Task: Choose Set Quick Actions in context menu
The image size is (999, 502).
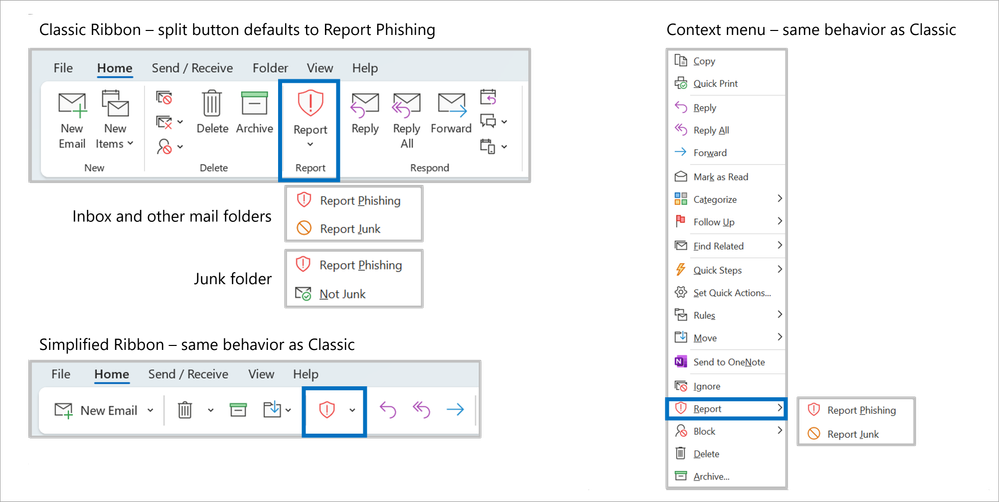Action: click(x=727, y=292)
